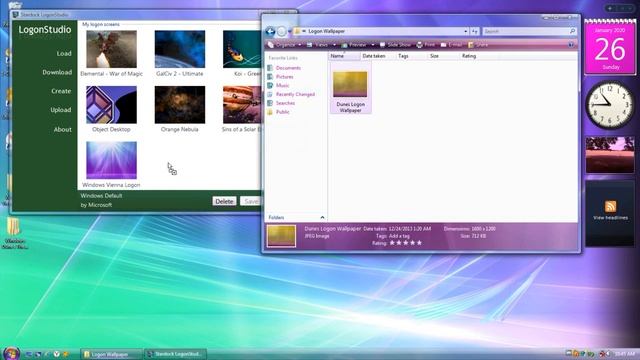Sort by the Size column header
640x360 pixels.
tap(442, 56)
